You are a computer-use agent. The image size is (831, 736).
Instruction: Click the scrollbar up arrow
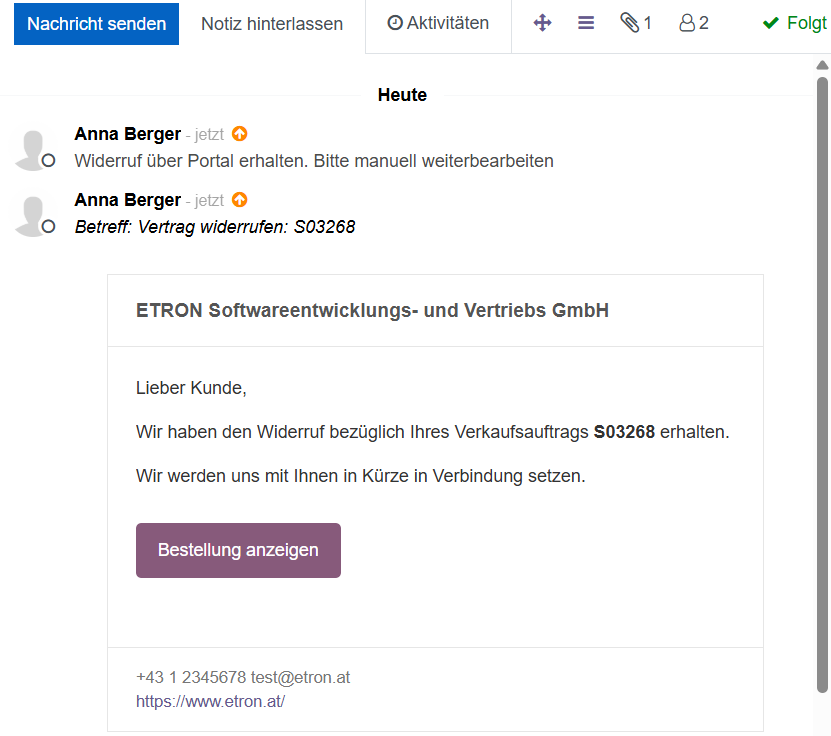pyautogui.click(x=822, y=65)
